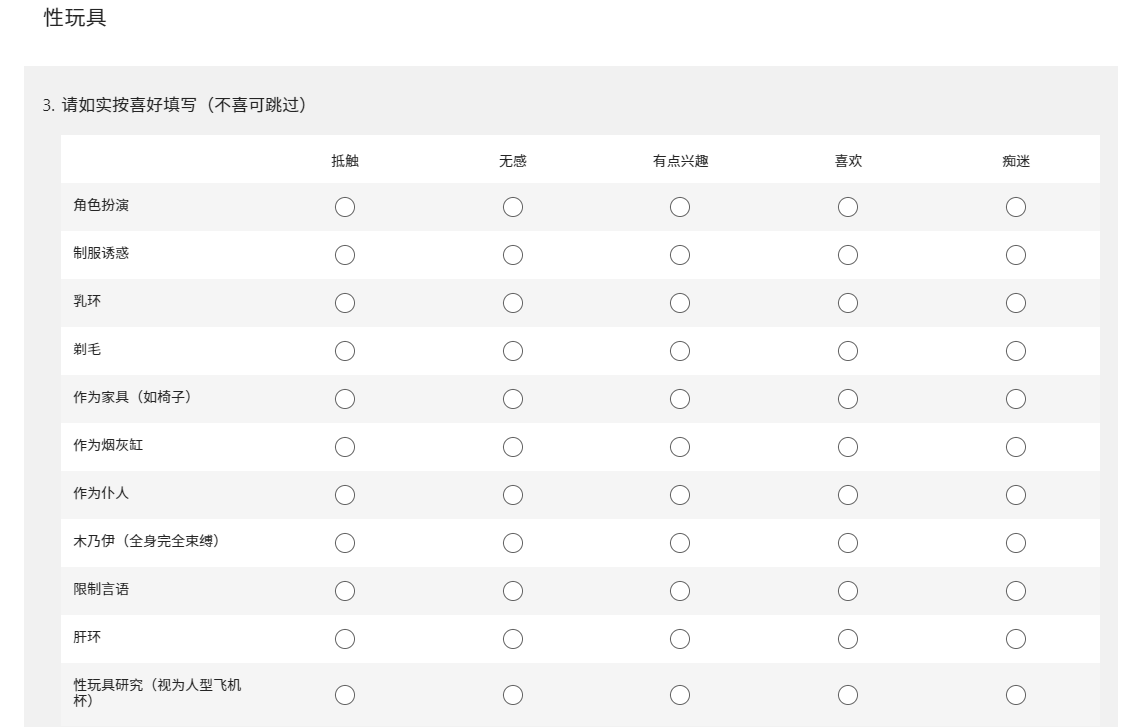Select 喜欢 for 剃毛 row
Image resolution: width=1121 pixels, height=727 pixels.
848,351
